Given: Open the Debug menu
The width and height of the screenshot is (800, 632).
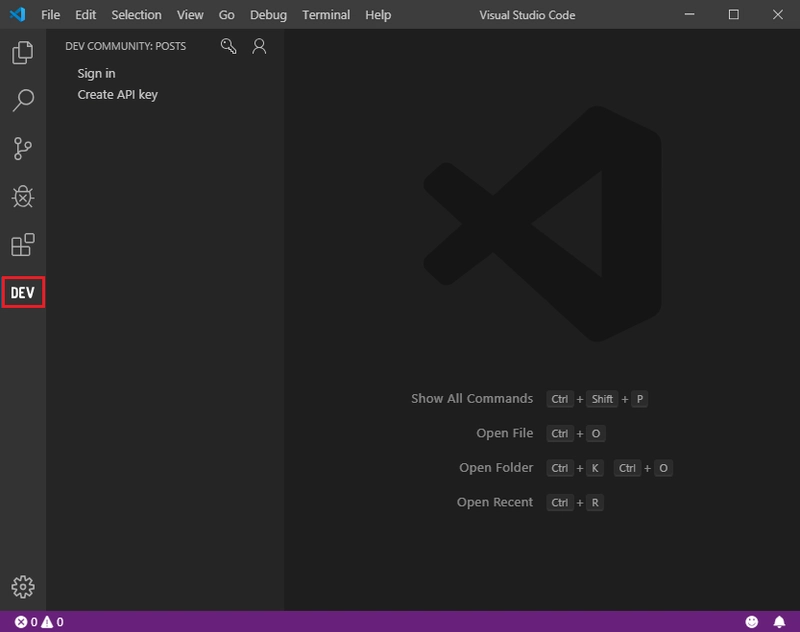Looking at the screenshot, I should pyautogui.click(x=268, y=15).
